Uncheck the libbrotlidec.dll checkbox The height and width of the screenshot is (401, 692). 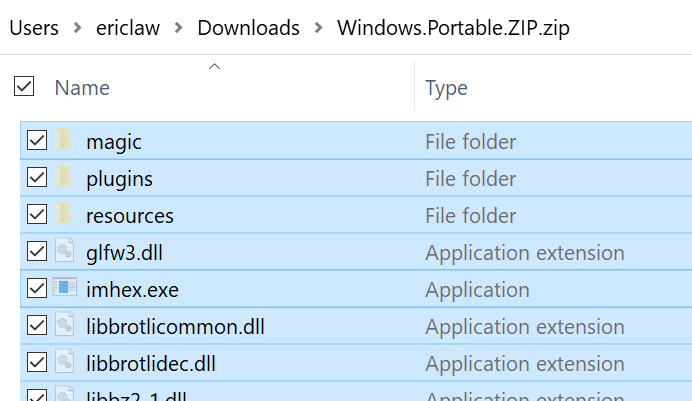coord(37,363)
